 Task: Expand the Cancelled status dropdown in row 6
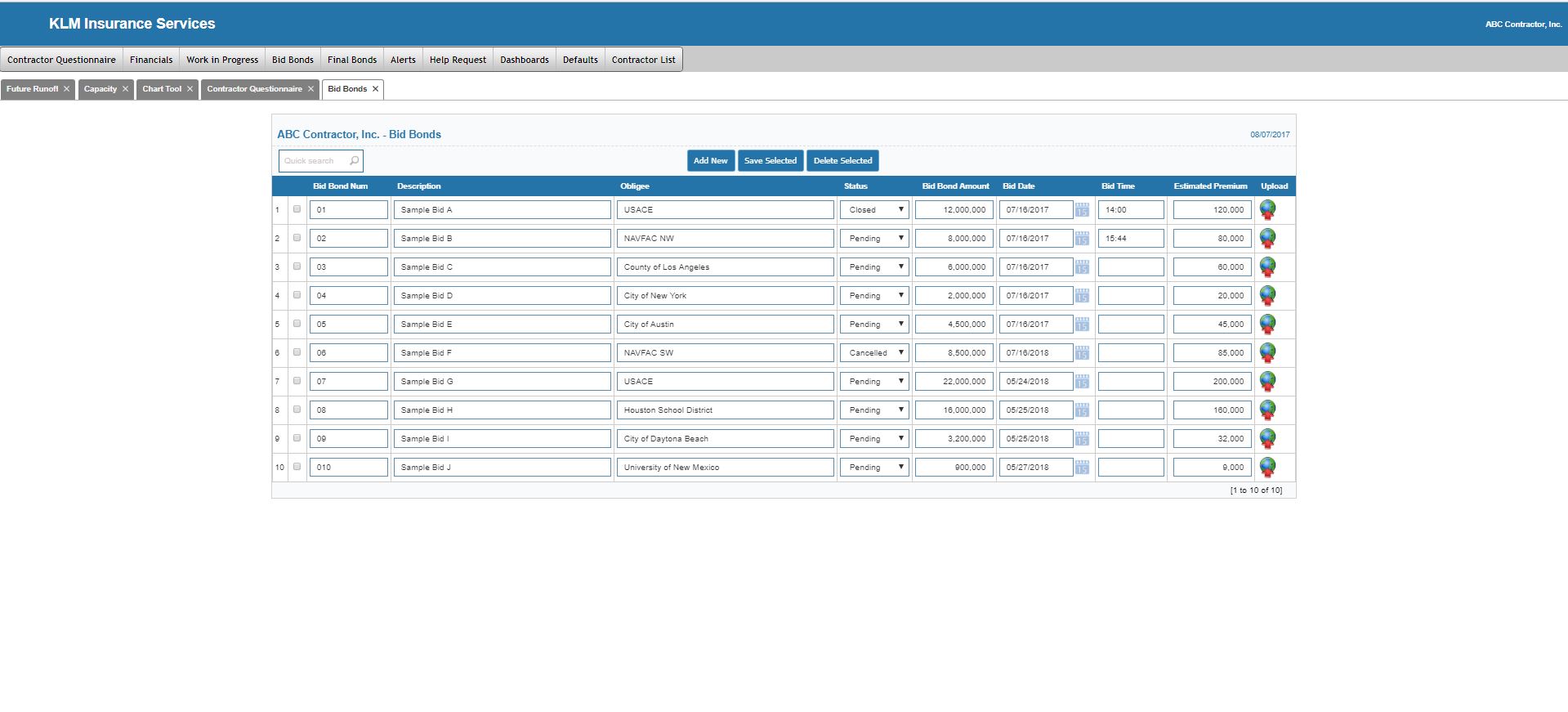click(x=874, y=353)
